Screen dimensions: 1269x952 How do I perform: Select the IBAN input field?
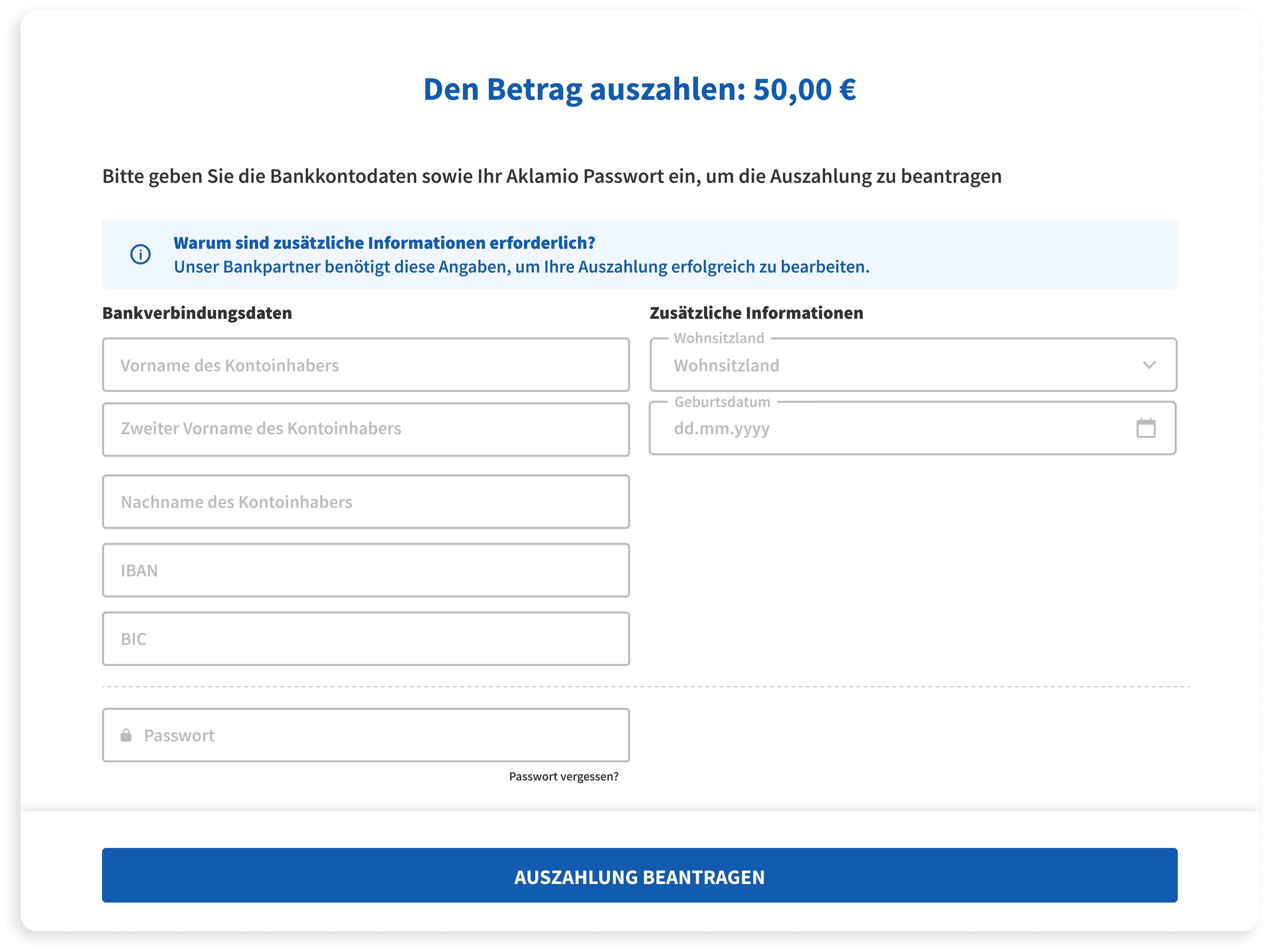366,570
